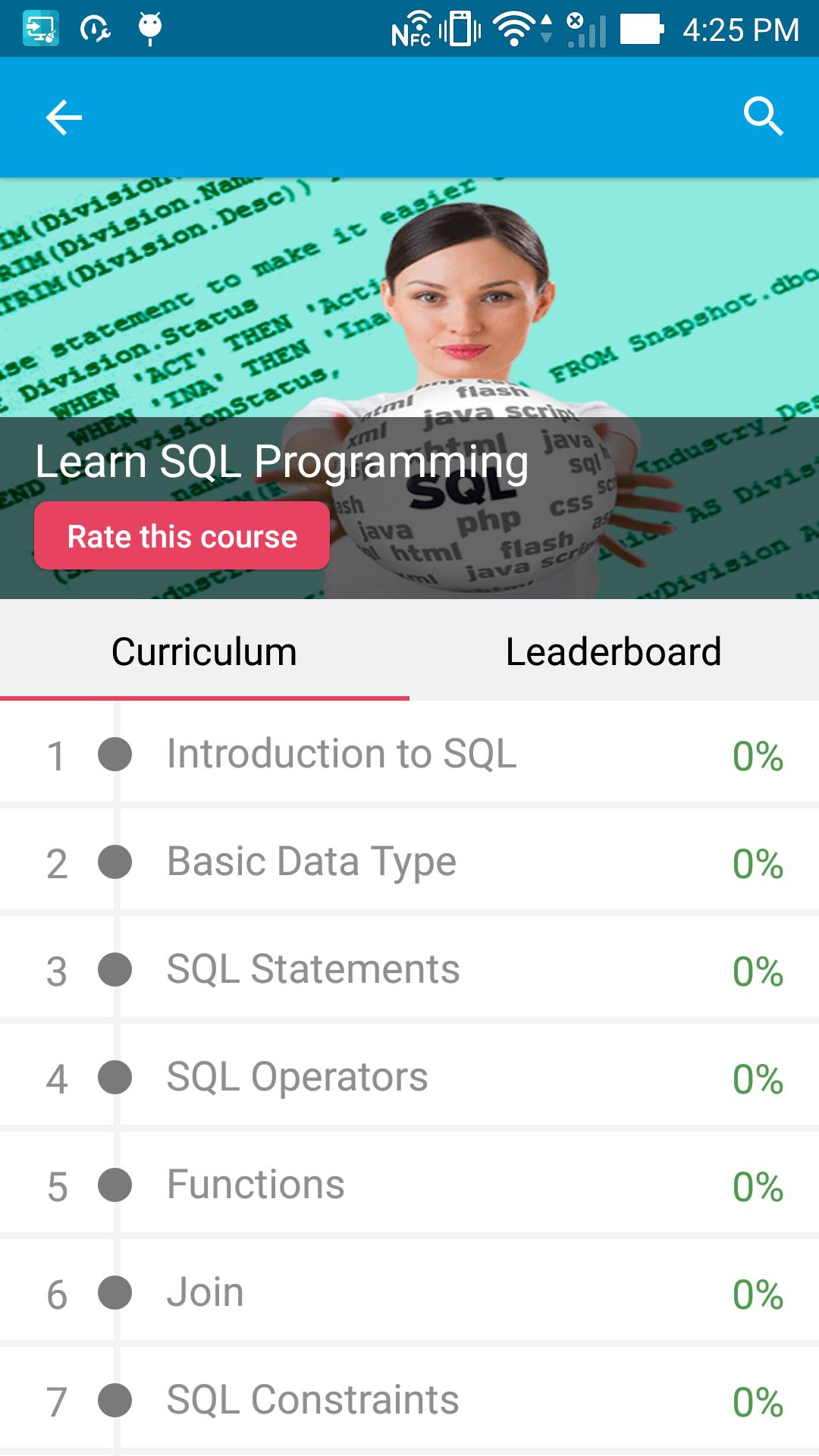This screenshot has height=1456, width=819.
Task: Tap the back arrow to leave course
Action: (x=64, y=116)
